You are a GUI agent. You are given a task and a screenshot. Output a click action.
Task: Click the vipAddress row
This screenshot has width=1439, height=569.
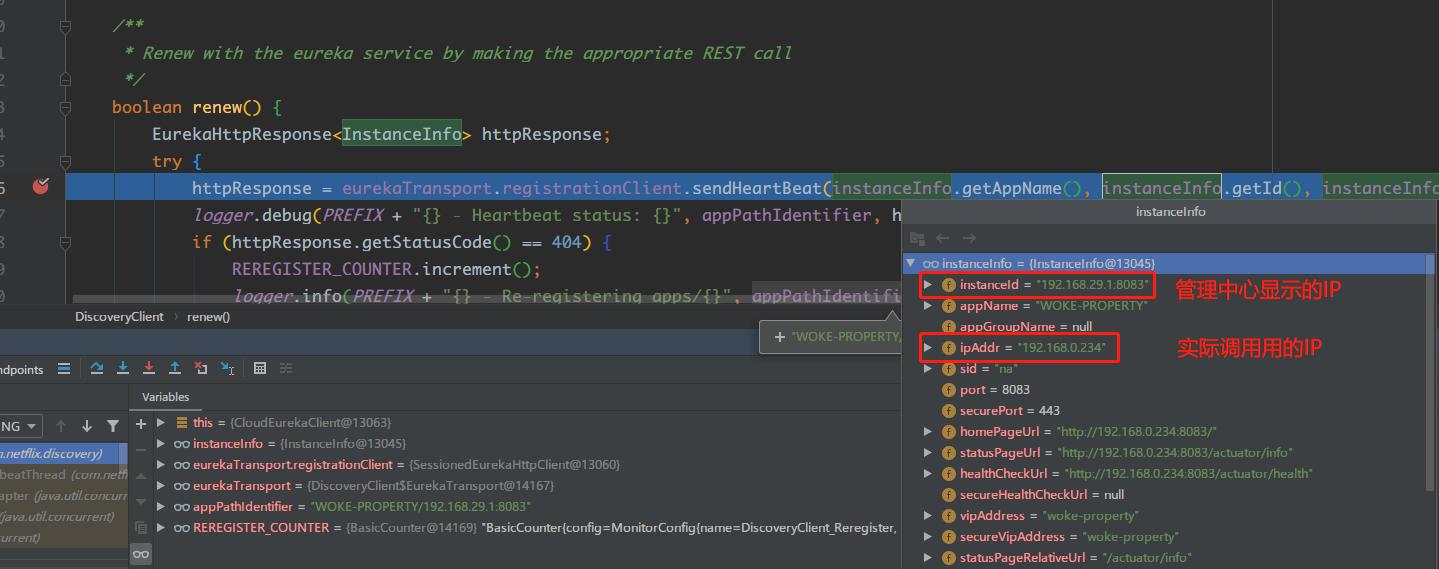pyautogui.click(x=1165, y=516)
